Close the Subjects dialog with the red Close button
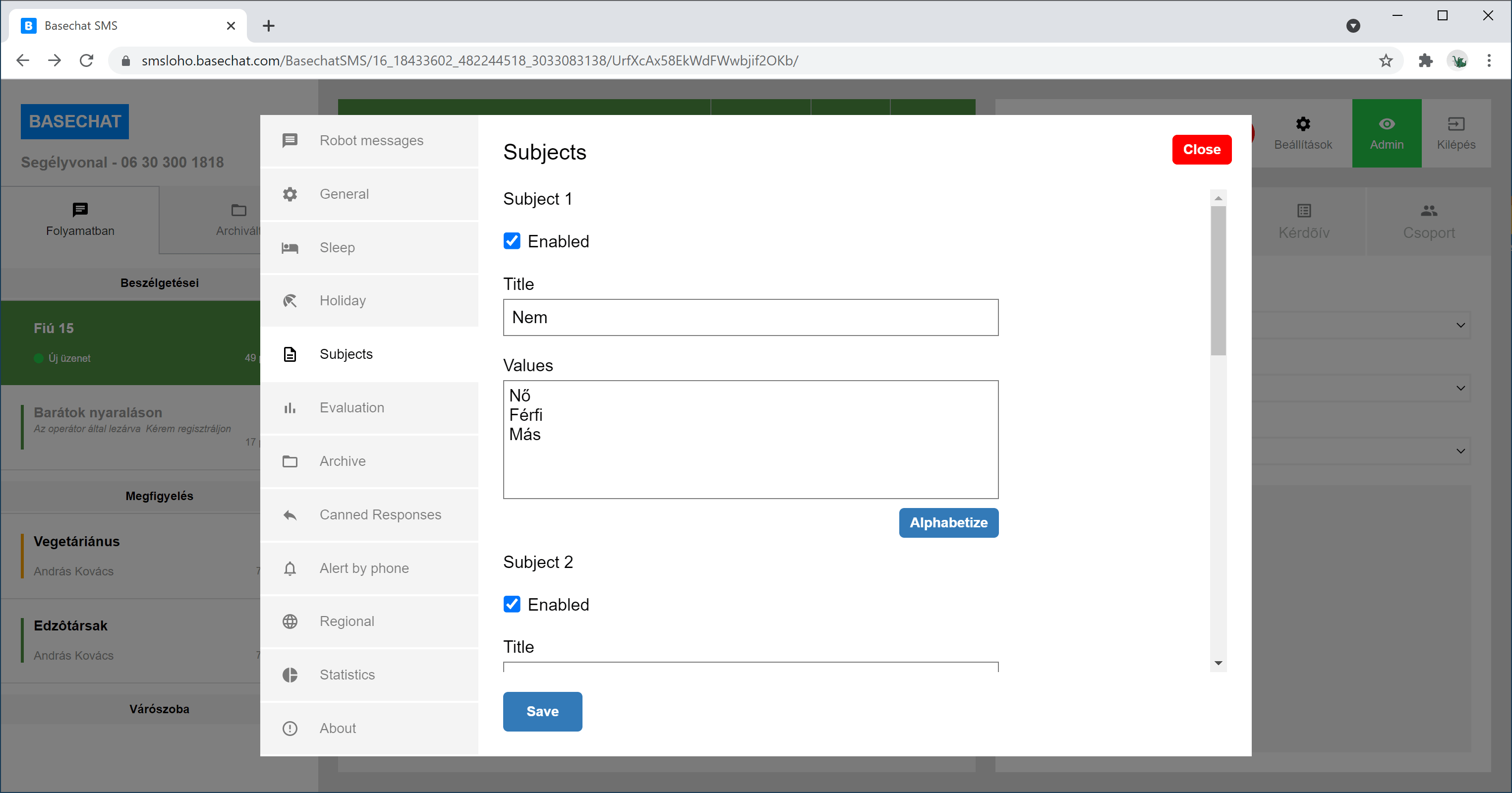1512x793 pixels. coord(1202,150)
